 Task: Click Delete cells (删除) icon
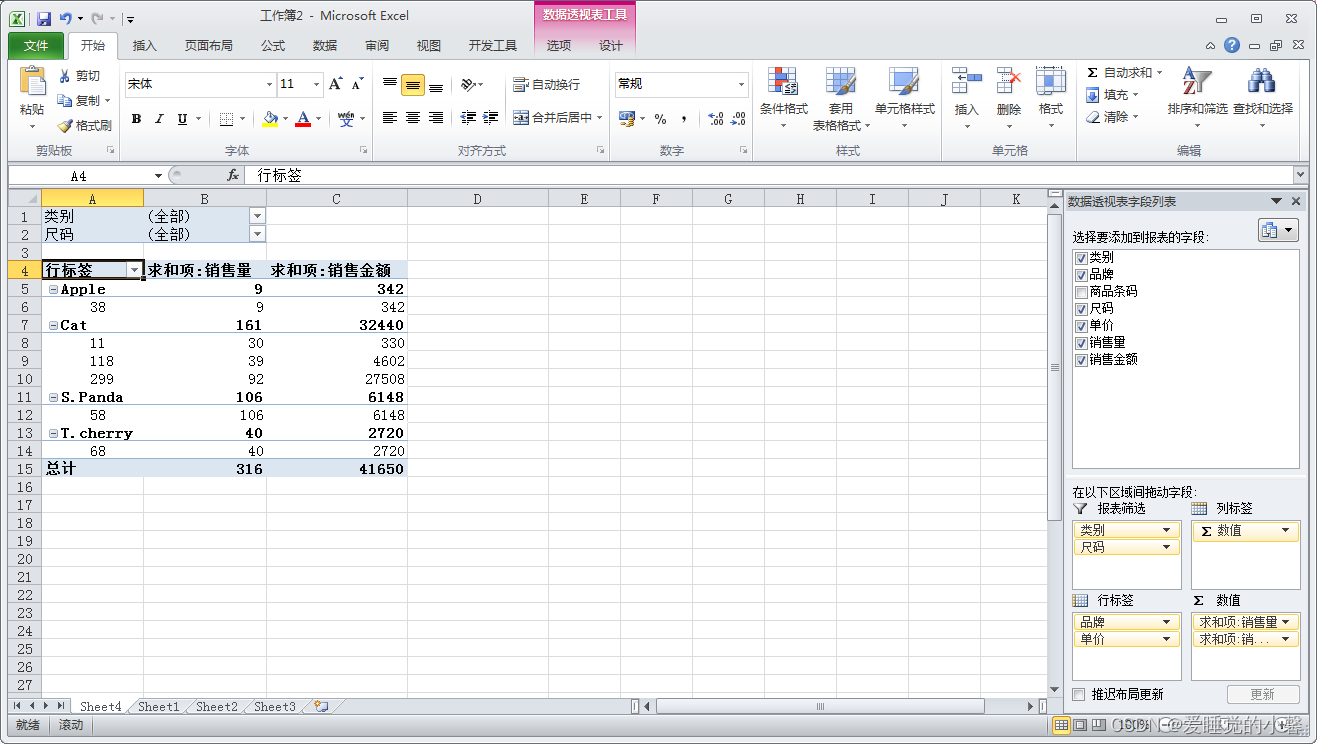[x=1009, y=81]
